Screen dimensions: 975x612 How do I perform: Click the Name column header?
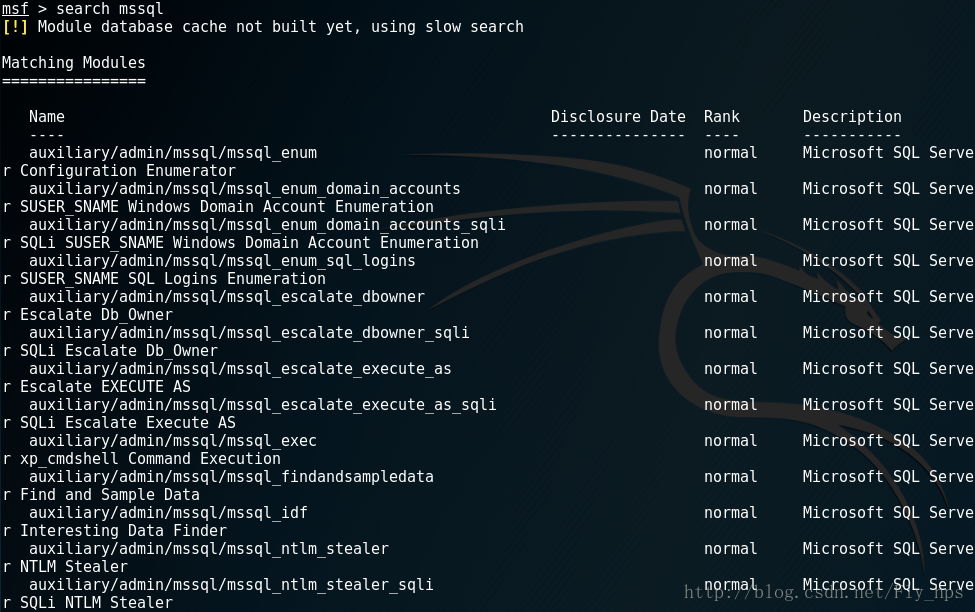(47, 117)
